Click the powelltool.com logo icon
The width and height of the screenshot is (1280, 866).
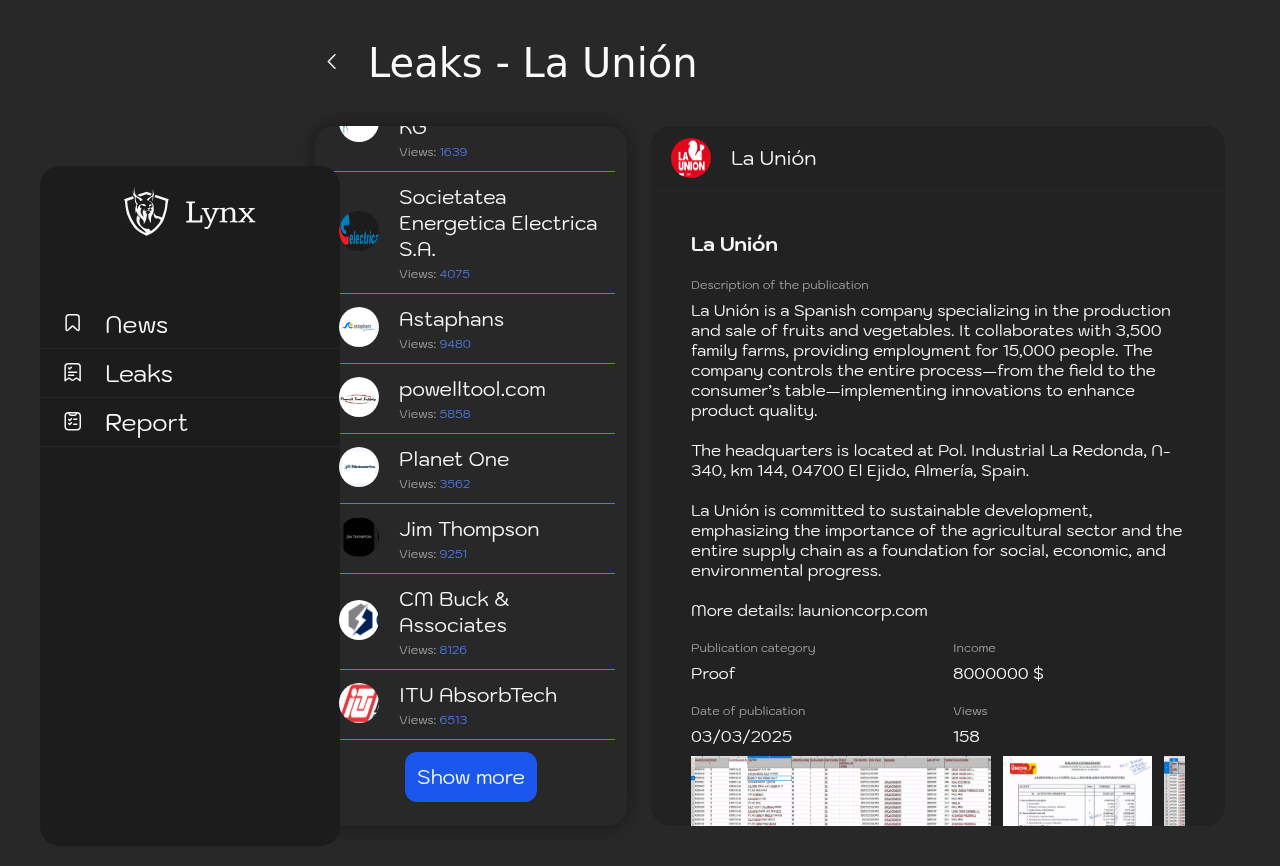point(359,397)
